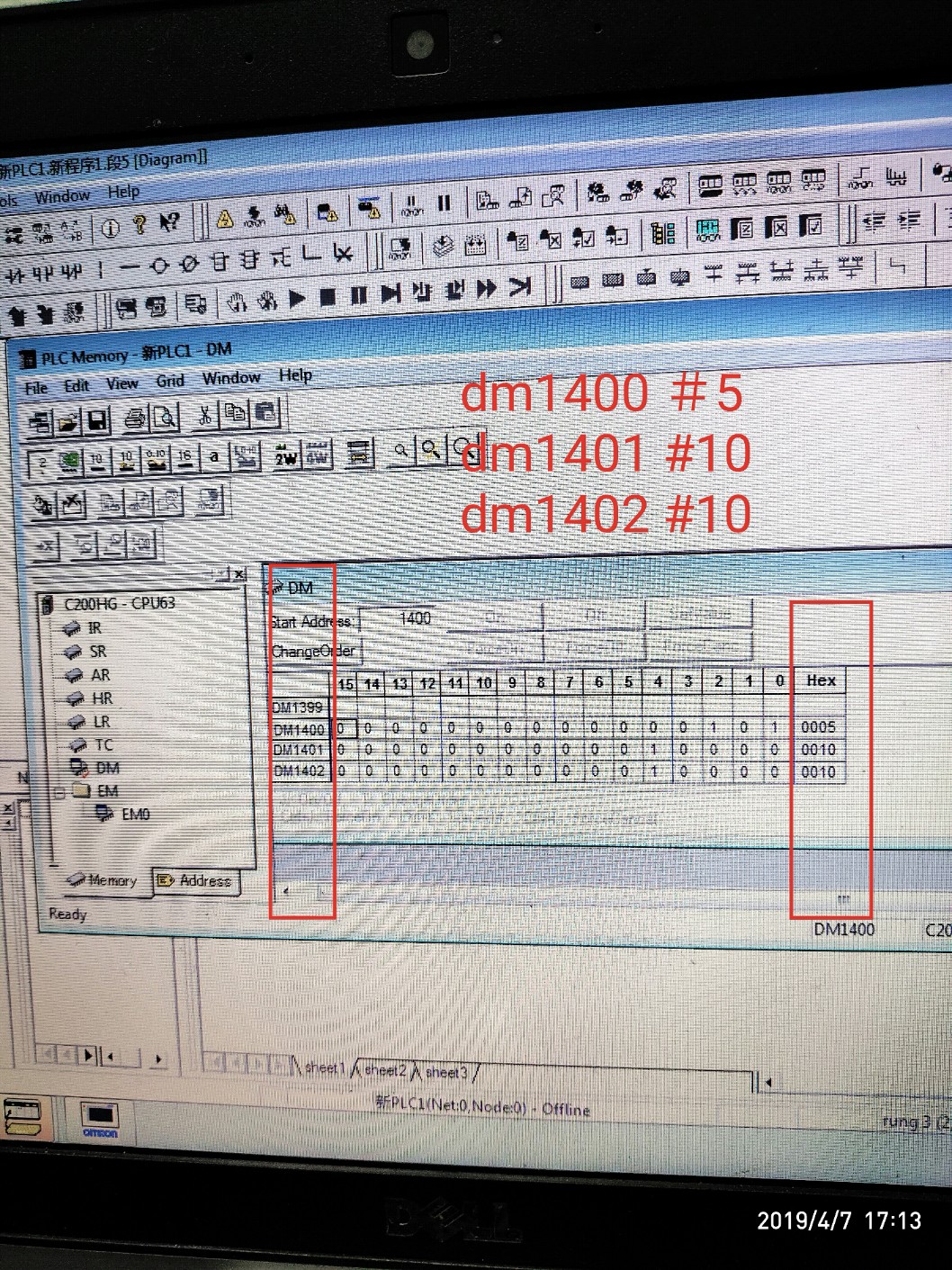Click the Start Address input field

[415, 618]
